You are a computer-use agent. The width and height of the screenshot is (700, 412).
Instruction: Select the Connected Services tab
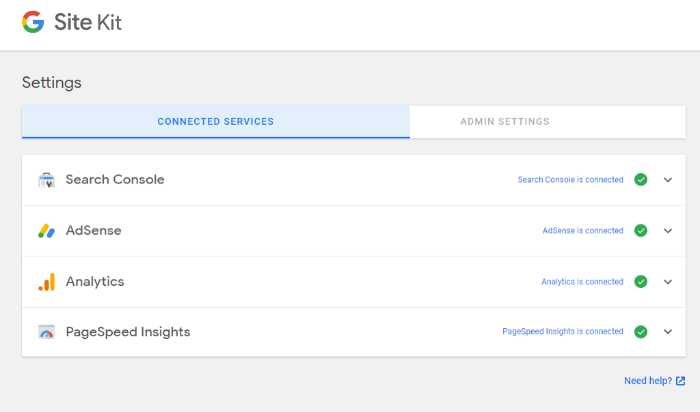216,121
